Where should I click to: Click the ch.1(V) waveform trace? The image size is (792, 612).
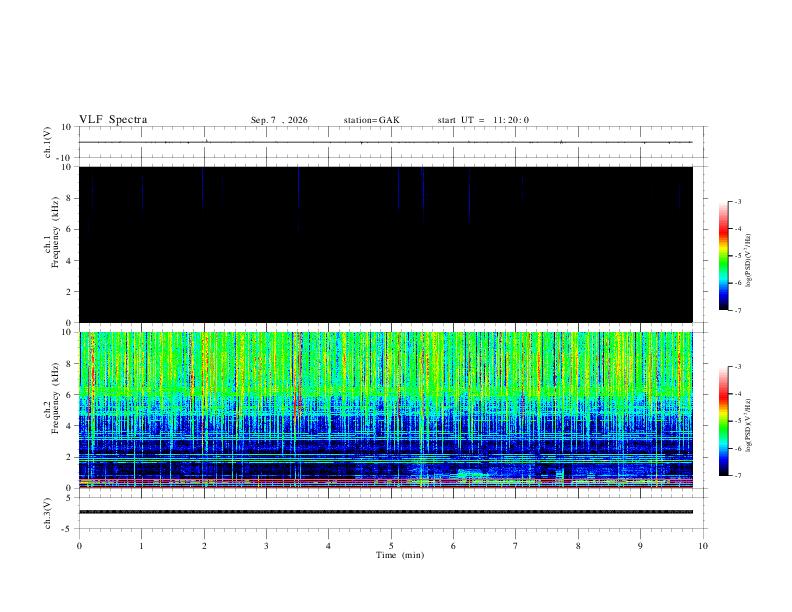tap(385, 142)
